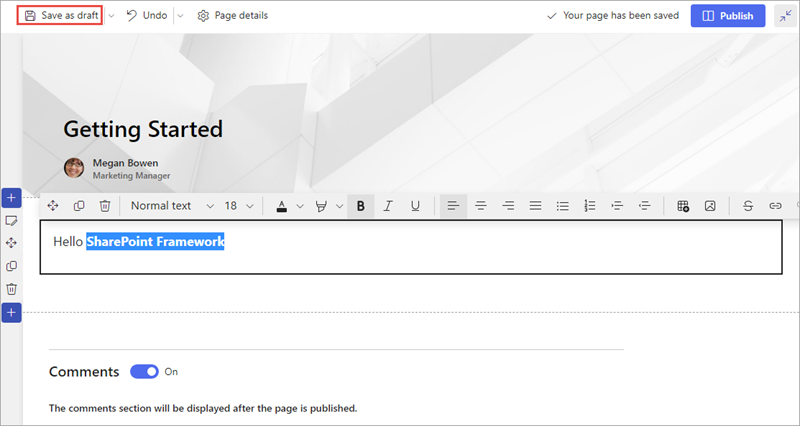The image size is (800, 426).
Task: Publish the page
Action: tap(728, 16)
